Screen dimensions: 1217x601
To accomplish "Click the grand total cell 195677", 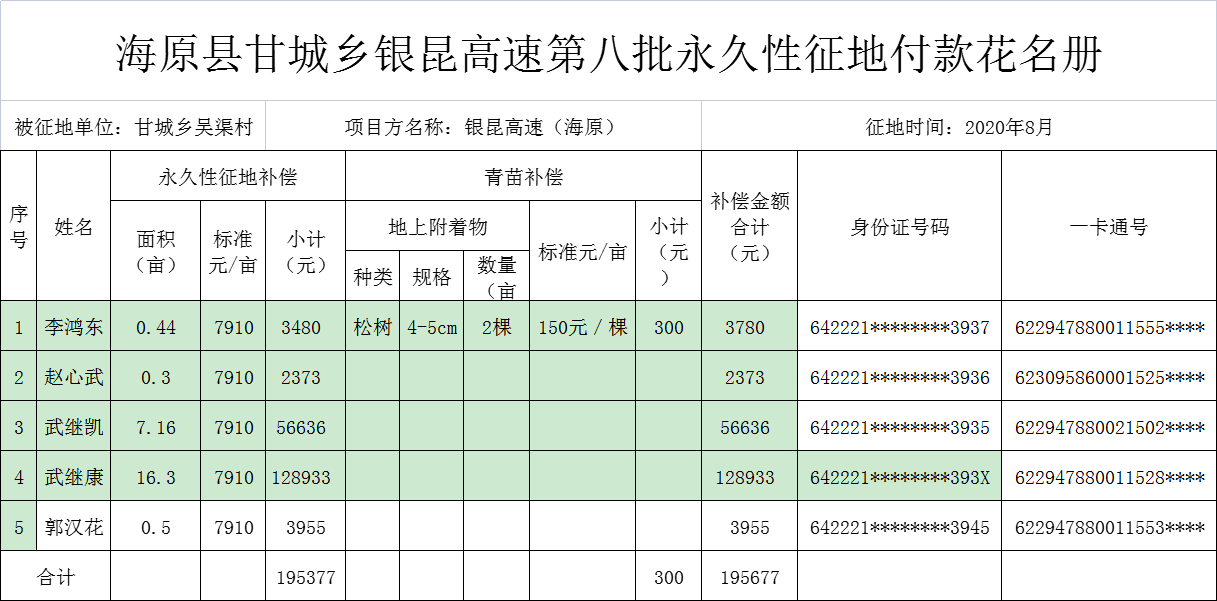I will [x=749, y=577].
